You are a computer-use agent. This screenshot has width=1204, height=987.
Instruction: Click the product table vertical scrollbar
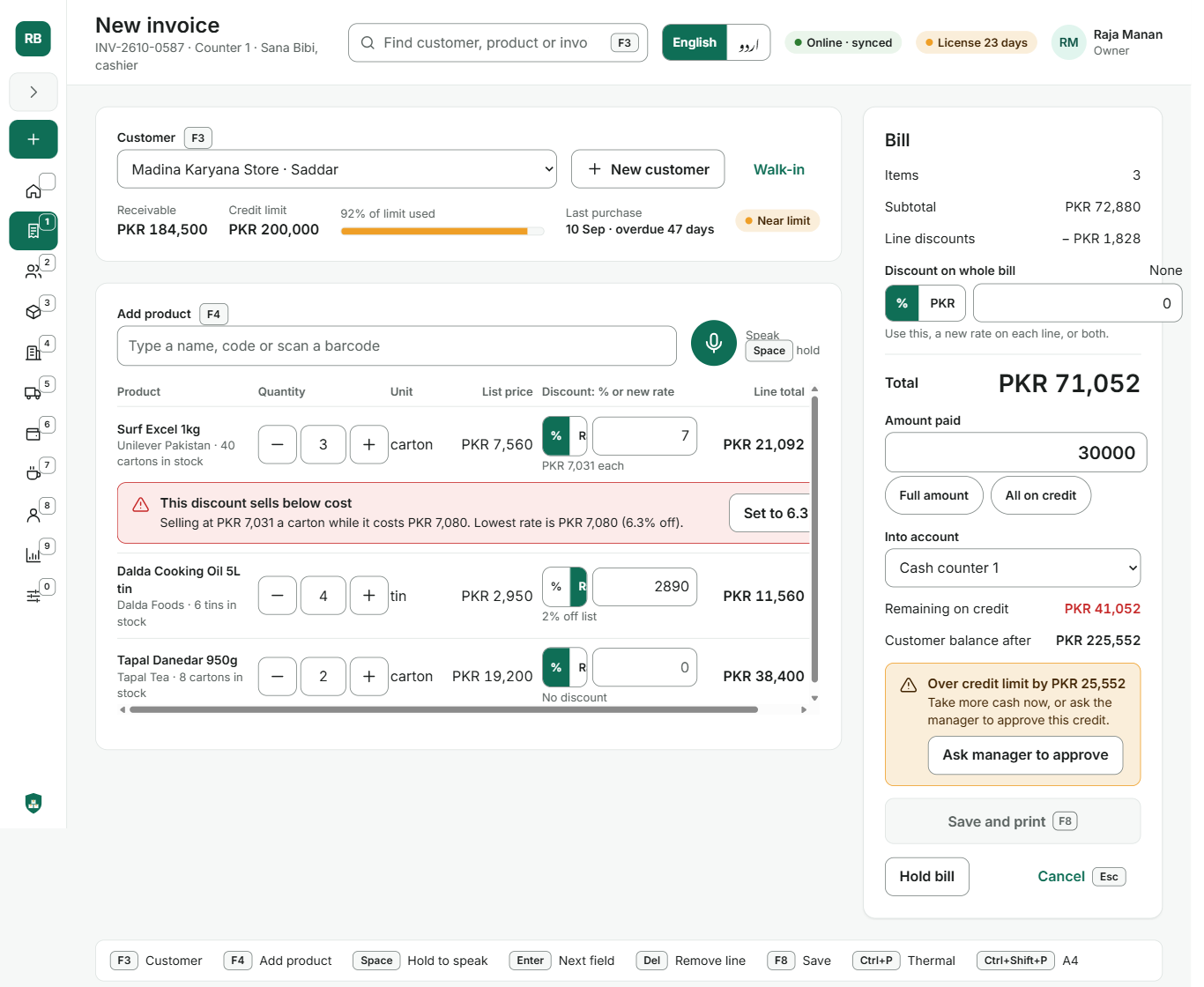click(x=814, y=539)
